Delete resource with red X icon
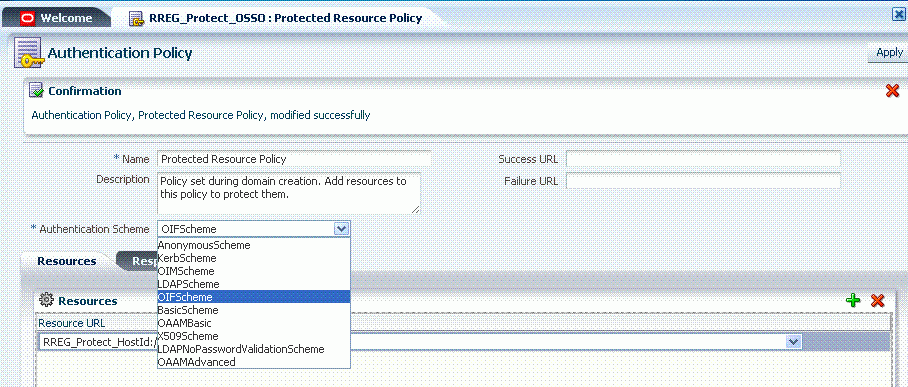The height and width of the screenshot is (387, 908). [x=878, y=300]
